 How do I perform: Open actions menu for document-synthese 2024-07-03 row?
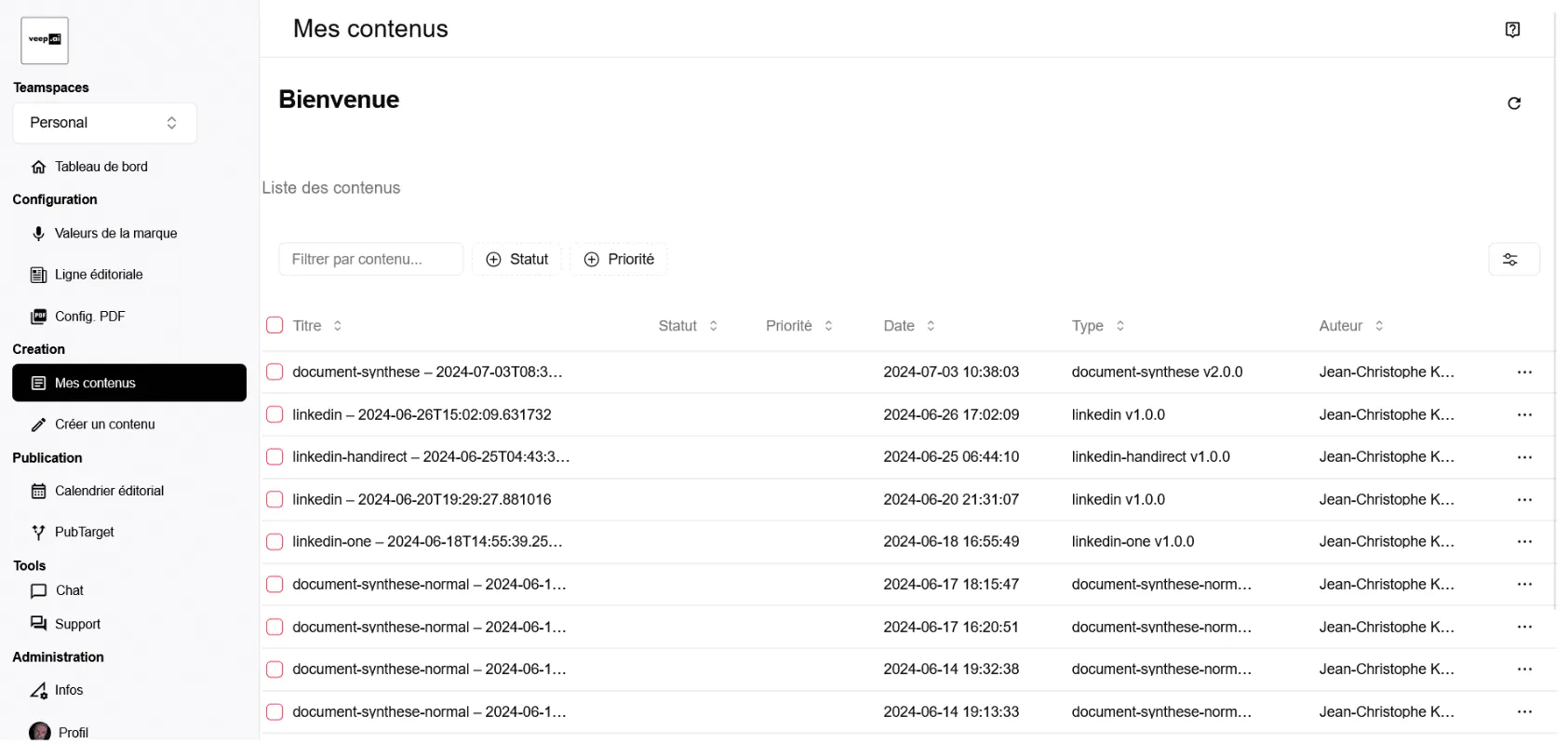[1524, 372]
